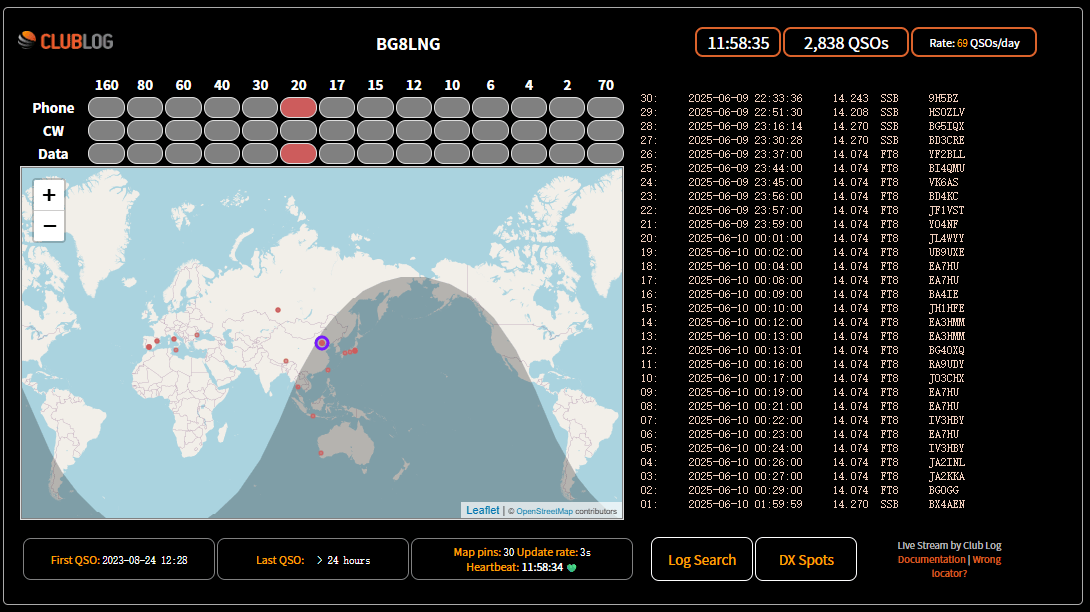The image size is (1090, 612).
Task: Click the BG8LNG callsign heading
Action: click(x=408, y=44)
